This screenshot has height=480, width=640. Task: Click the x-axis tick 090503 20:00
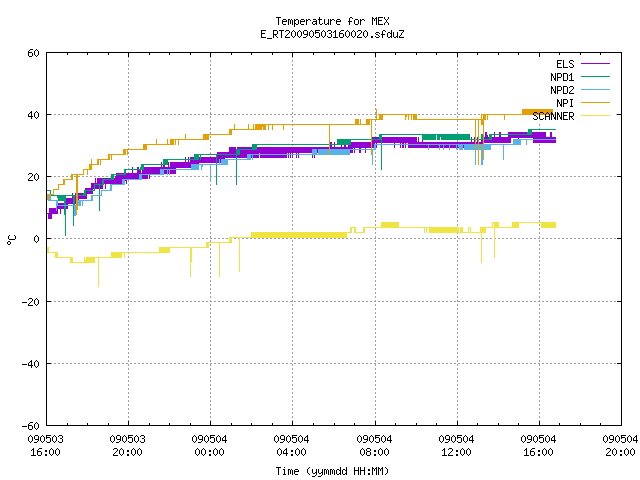(x=128, y=446)
